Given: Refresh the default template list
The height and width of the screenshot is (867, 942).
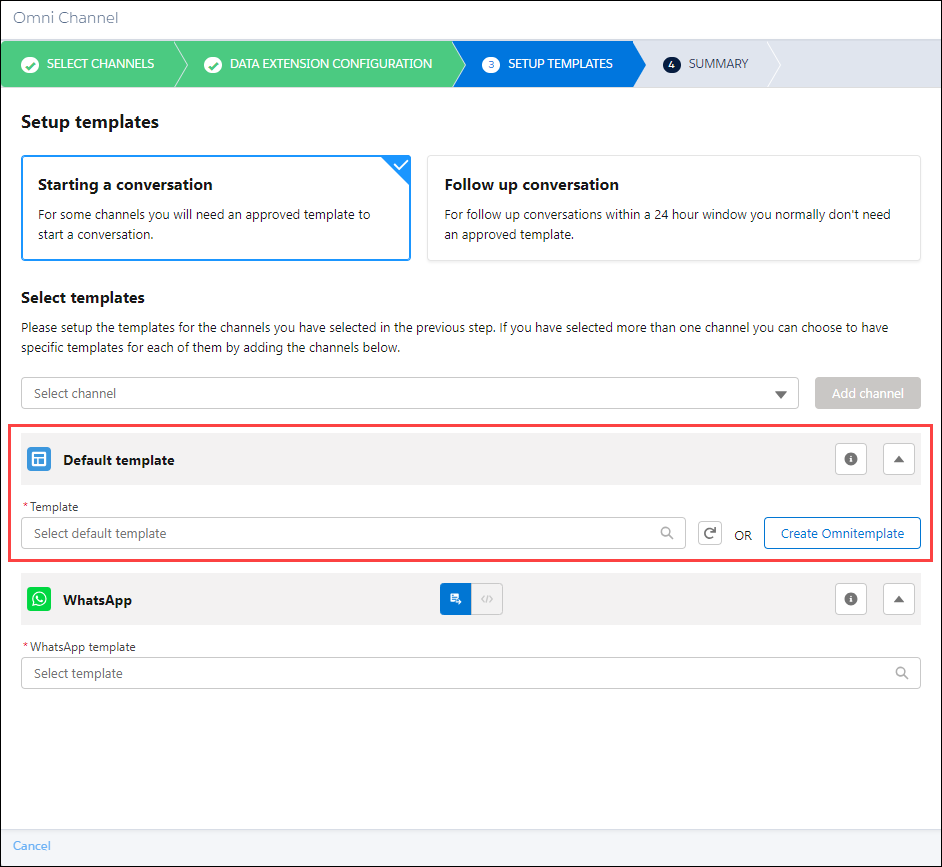Looking at the screenshot, I should (710, 533).
